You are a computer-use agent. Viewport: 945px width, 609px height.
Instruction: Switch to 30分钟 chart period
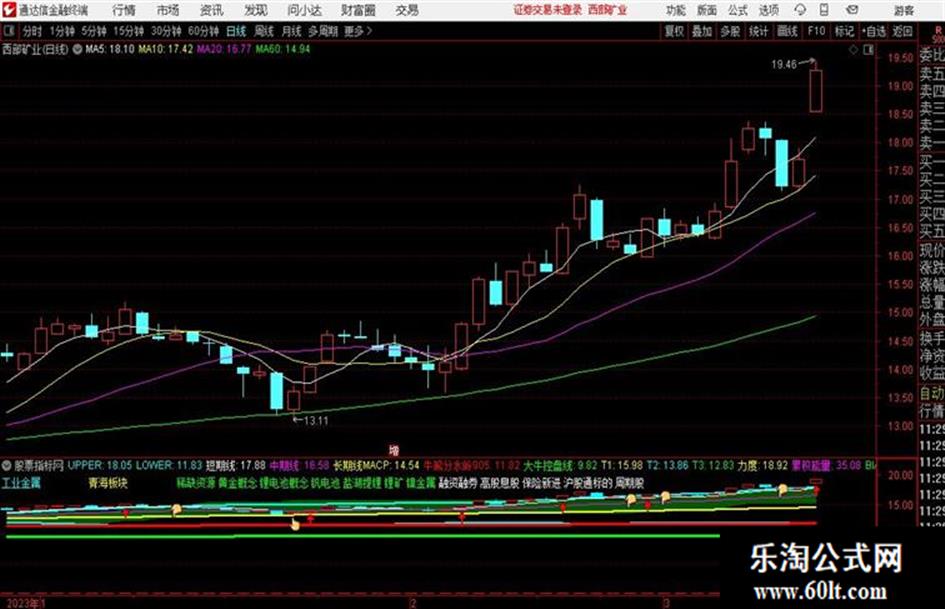click(x=166, y=31)
